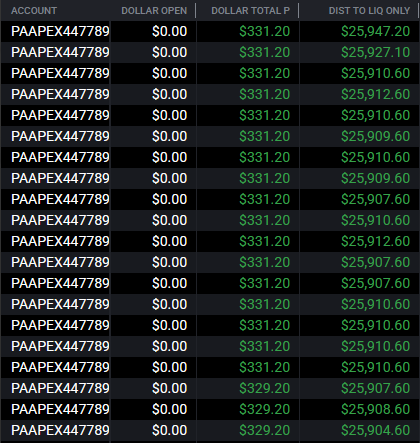Viewport: 420px width, 443px height.
Task: Click the DOLLAR OPEN column header
Action: point(154,11)
